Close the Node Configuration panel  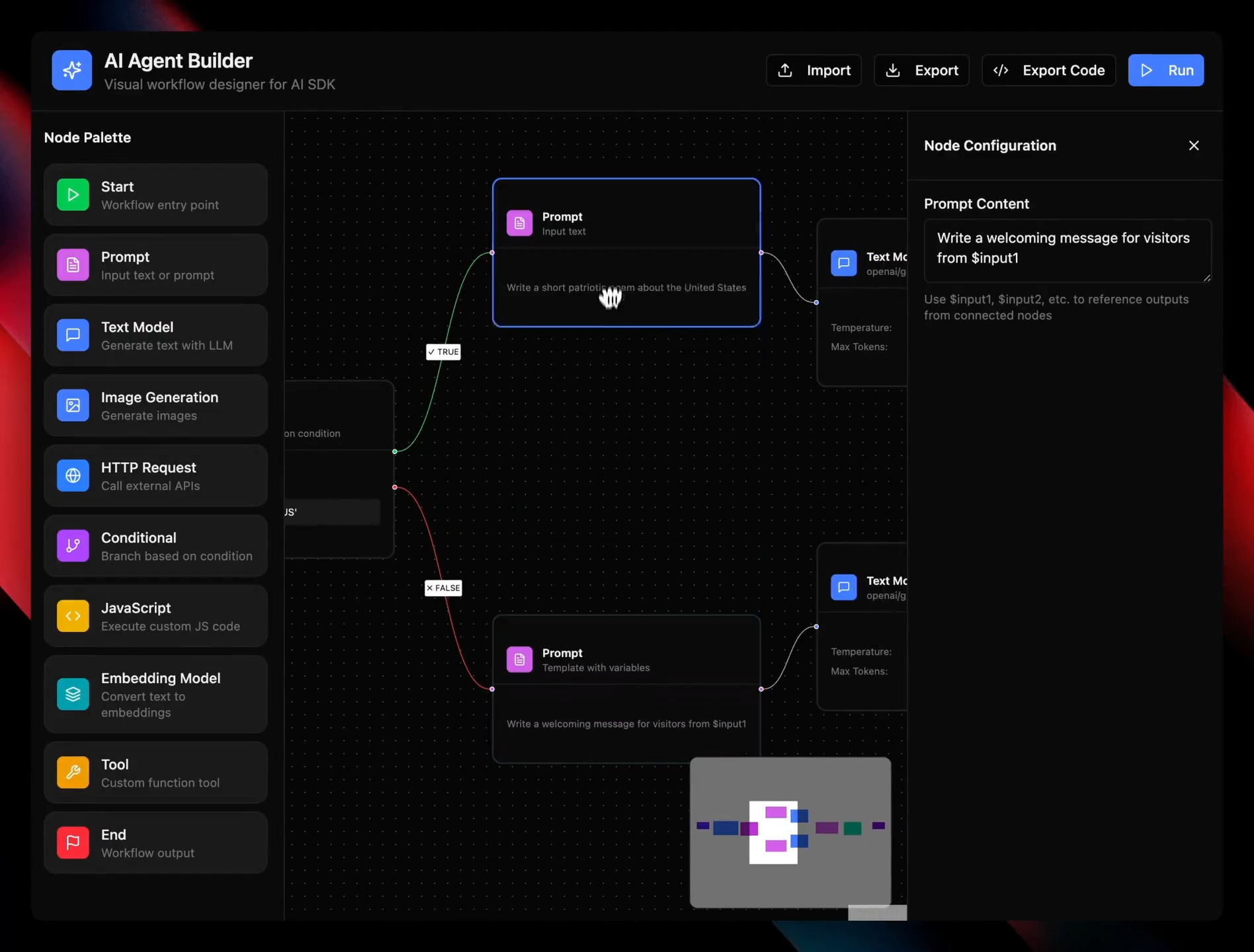pyautogui.click(x=1194, y=145)
